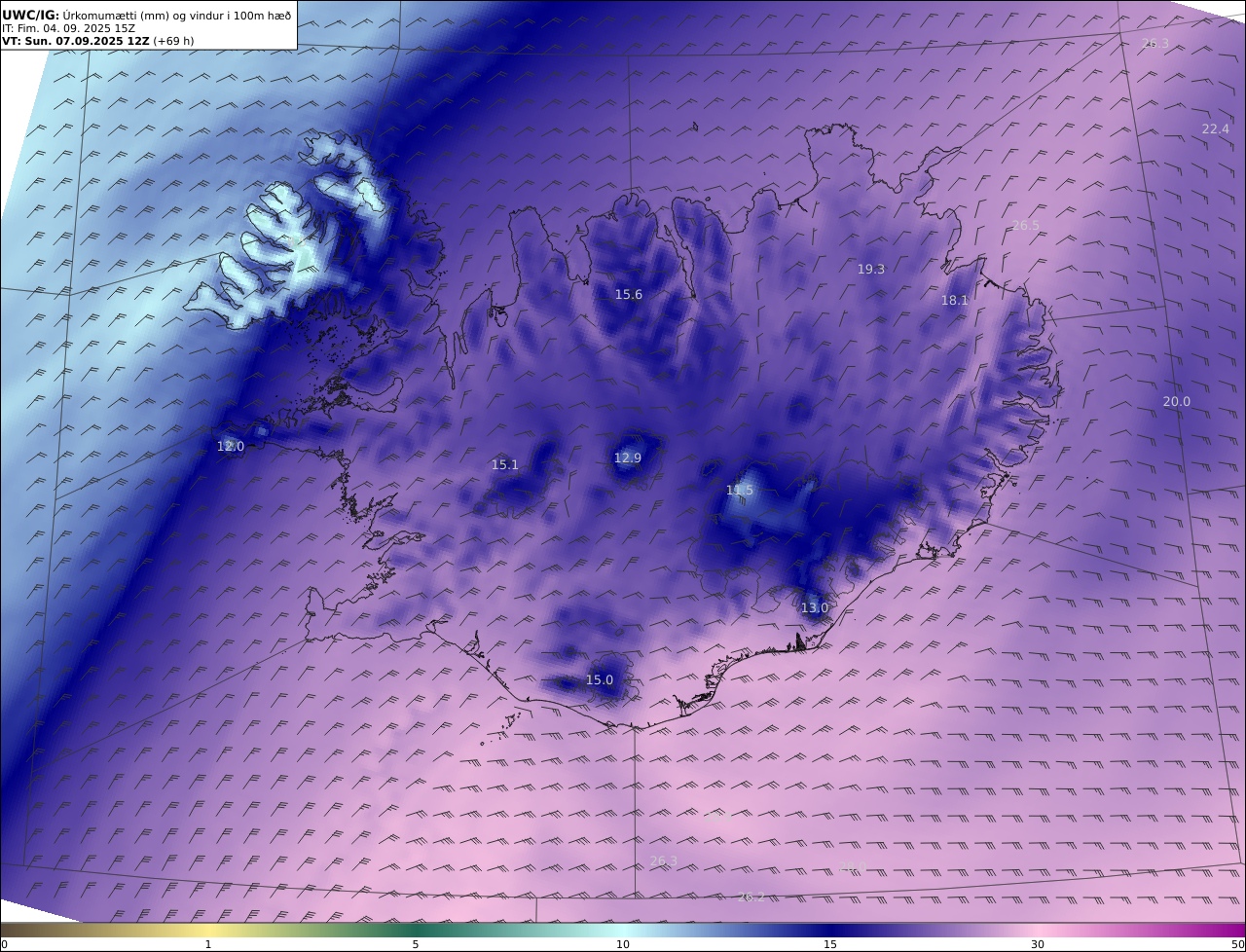Click the 20.0 value label

point(1176,401)
